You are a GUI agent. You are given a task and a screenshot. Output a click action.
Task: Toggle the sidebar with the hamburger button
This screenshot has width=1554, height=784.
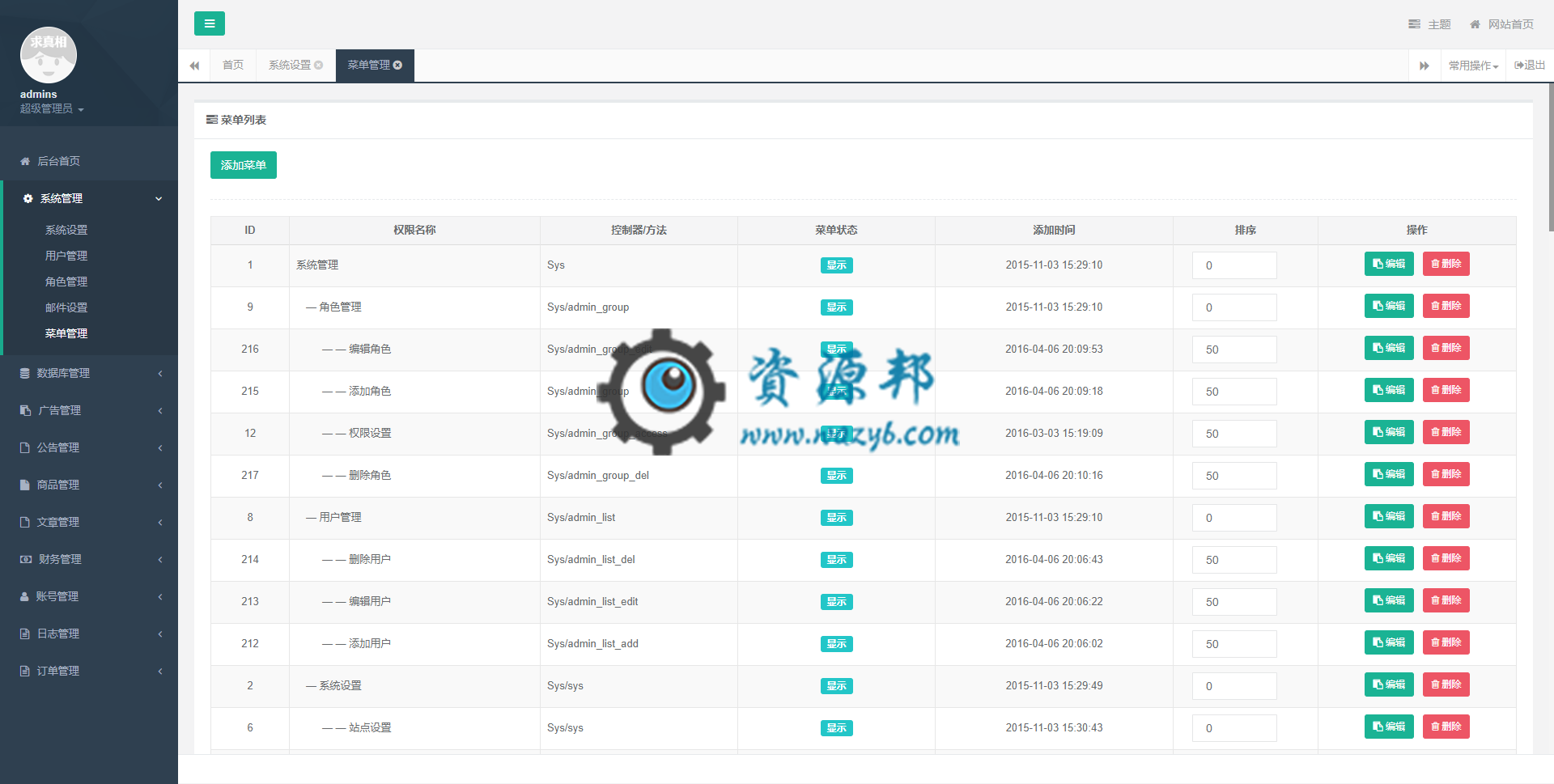pyautogui.click(x=210, y=23)
